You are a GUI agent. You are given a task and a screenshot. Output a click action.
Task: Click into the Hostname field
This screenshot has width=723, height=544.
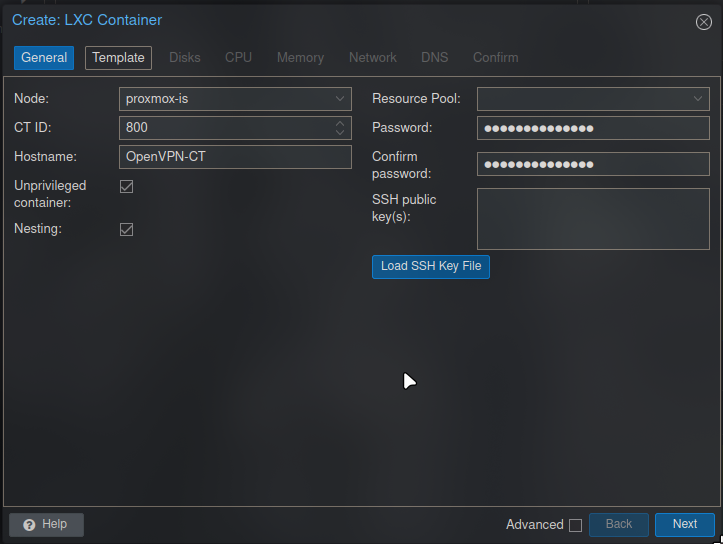(x=235, y=157)
